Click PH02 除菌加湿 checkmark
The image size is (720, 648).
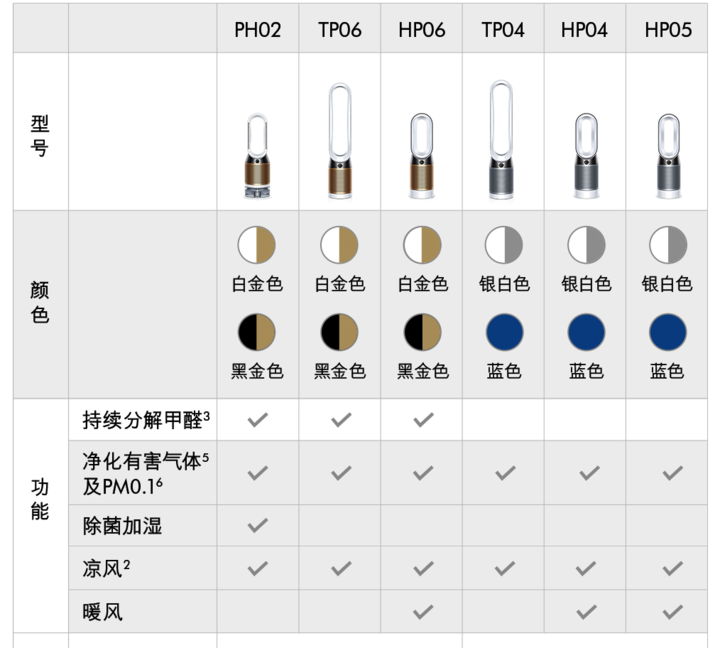258,525
